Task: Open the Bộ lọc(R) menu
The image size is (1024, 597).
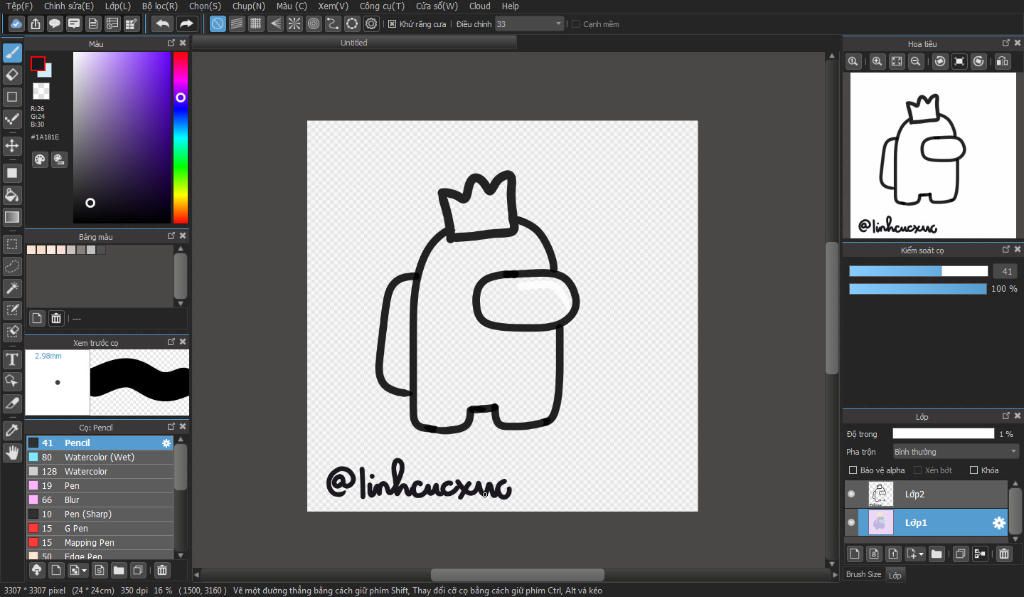Action: click(x=159, y=6)
